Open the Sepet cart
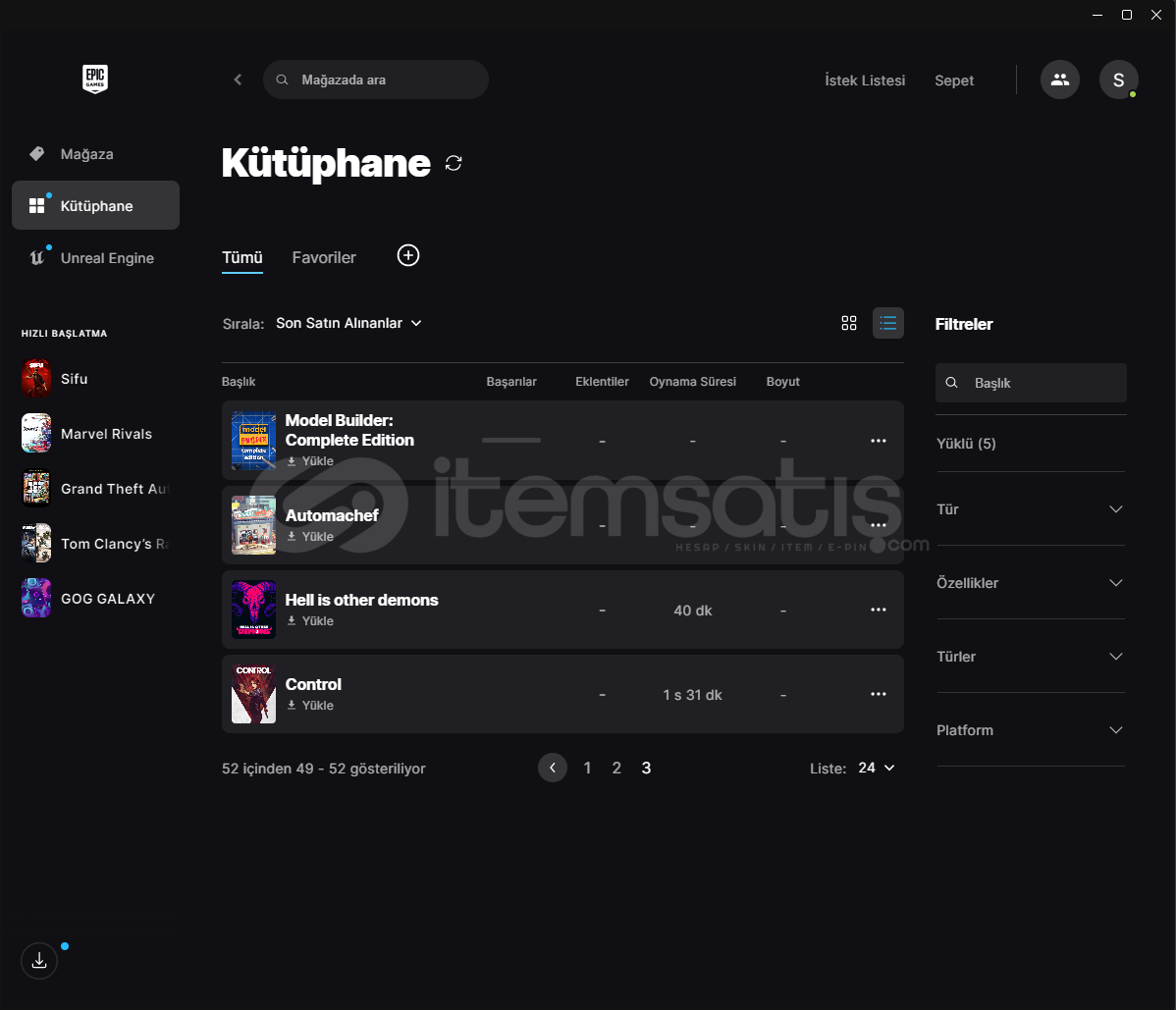This screenshot has height=1010, width=1176. coord(954,80)
